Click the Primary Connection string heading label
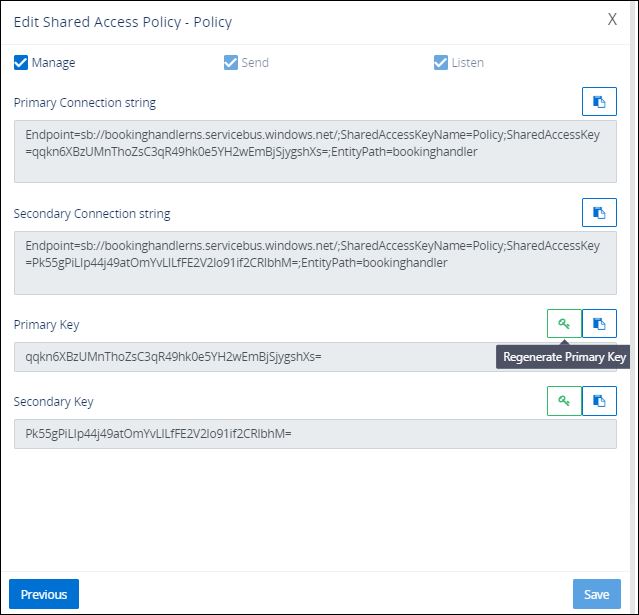Viewport: 639px width, 615px height. coord(85,103)
